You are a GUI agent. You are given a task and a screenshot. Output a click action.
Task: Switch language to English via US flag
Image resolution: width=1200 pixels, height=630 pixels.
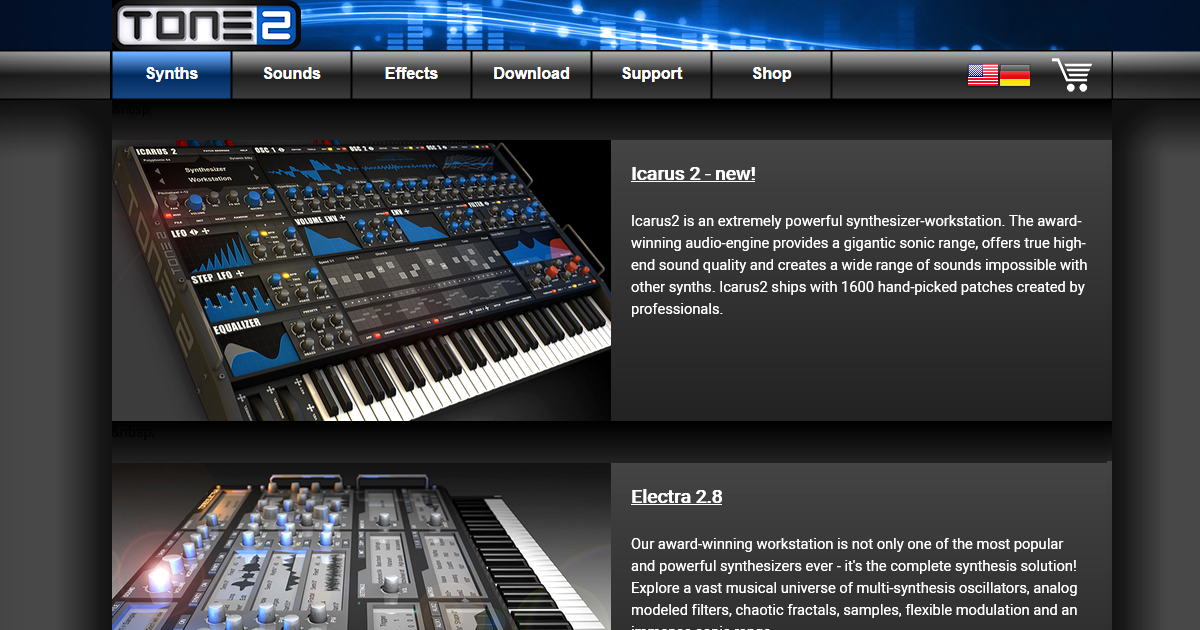(982, 75)
